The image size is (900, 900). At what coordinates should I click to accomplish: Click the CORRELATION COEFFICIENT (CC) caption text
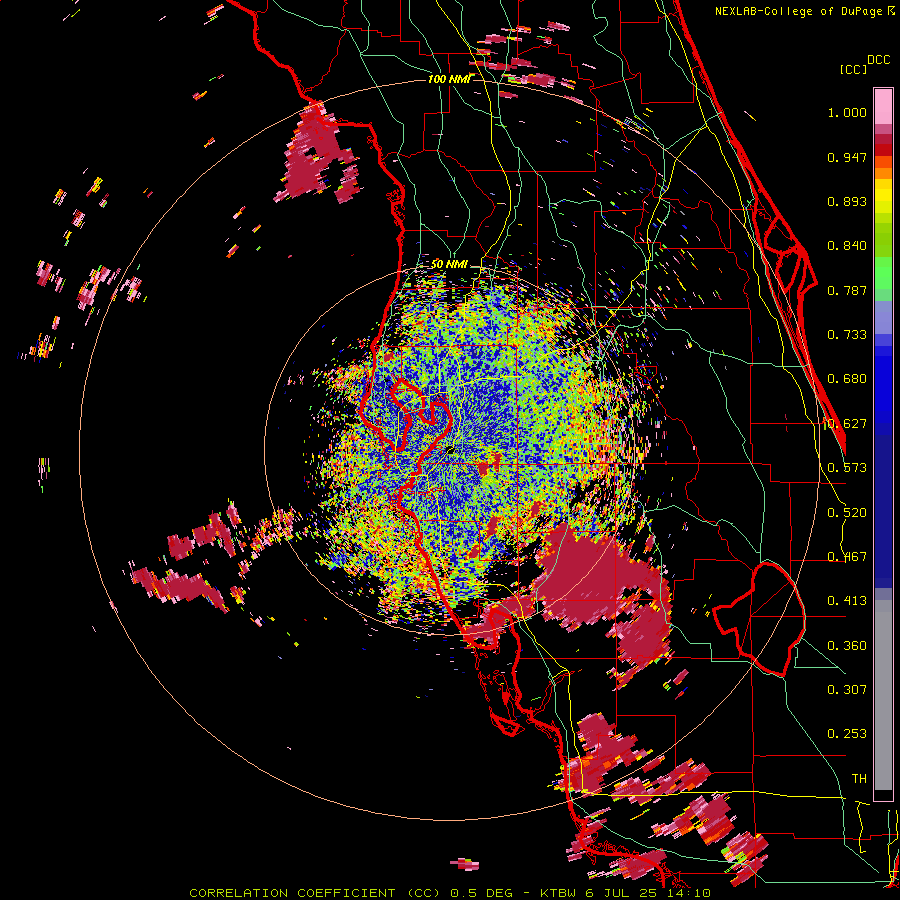tap(316, 893)
